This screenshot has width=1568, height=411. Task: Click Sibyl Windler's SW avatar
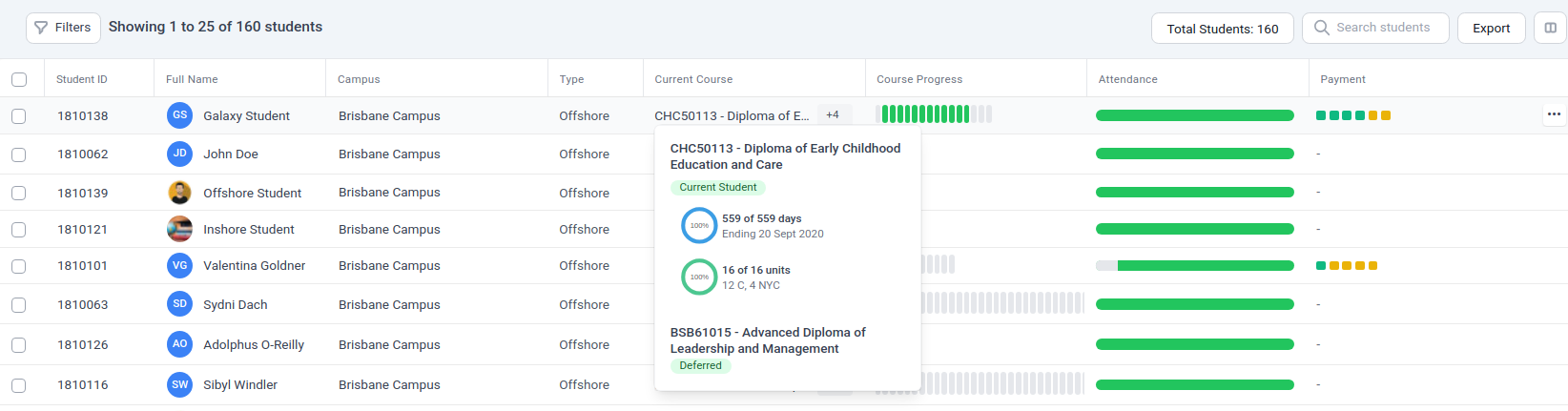coord(179,384)
